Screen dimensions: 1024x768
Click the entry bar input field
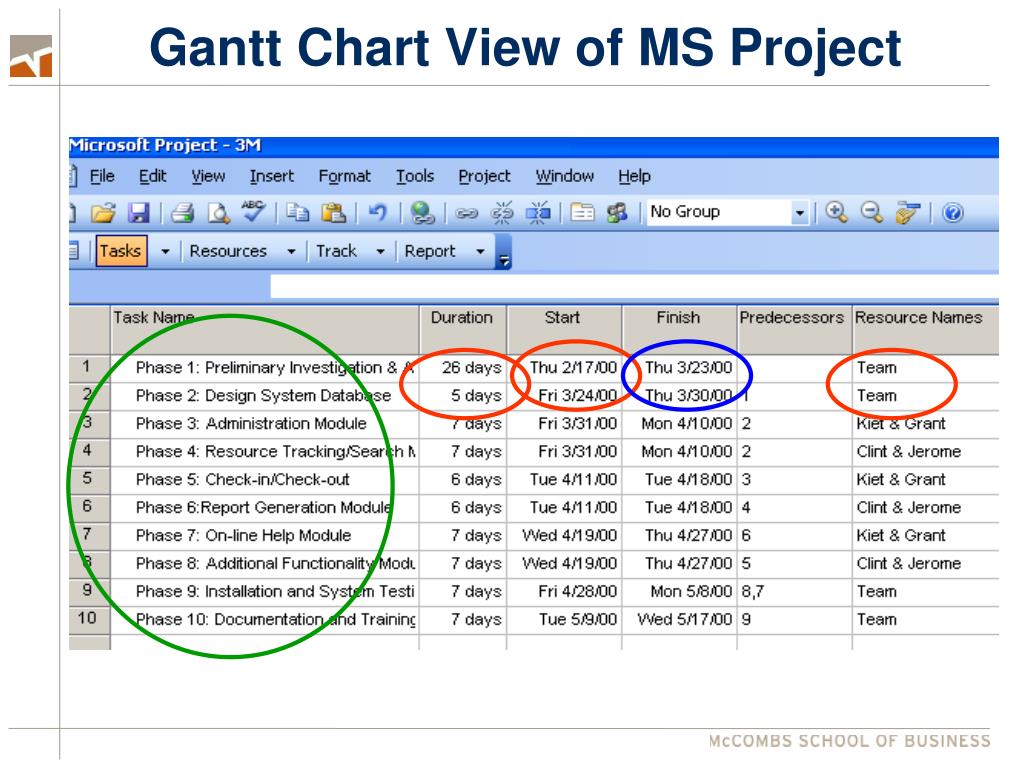tap(634, 287)
